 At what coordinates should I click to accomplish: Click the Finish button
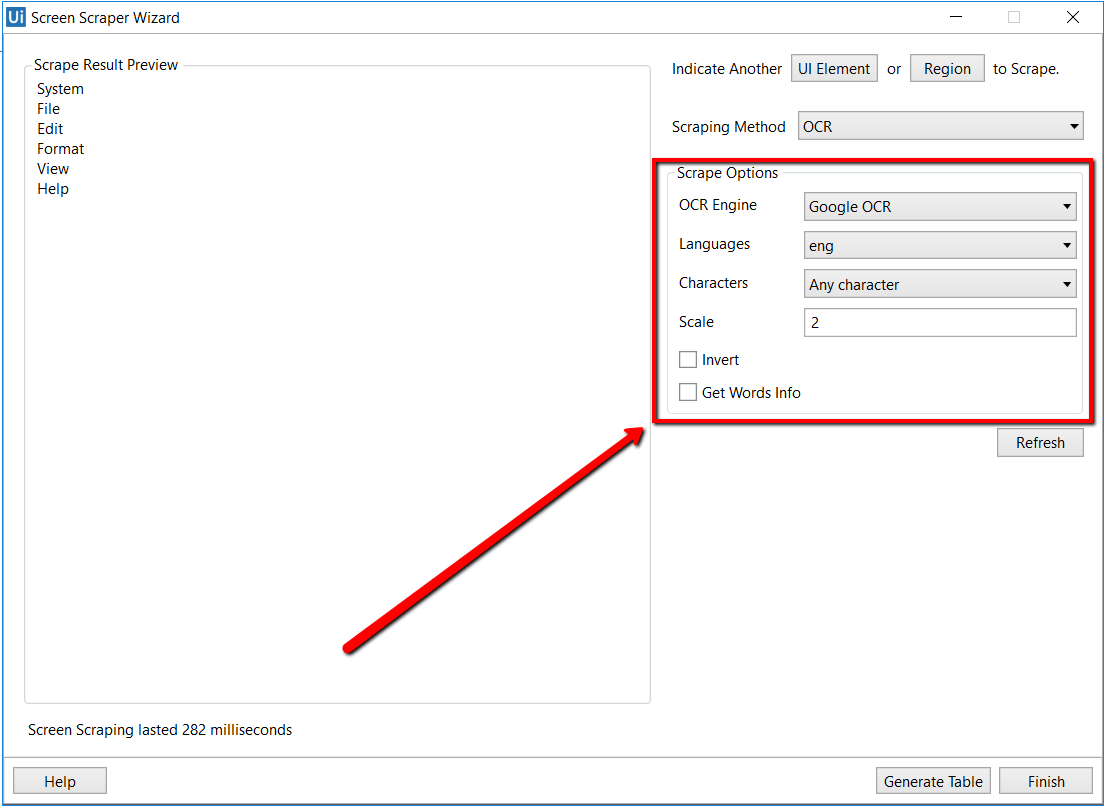1046,781
